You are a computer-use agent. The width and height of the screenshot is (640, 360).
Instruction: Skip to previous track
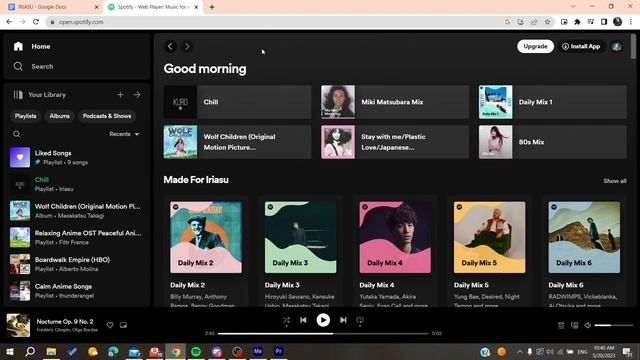pyautogui.click(x=303, y=320)
